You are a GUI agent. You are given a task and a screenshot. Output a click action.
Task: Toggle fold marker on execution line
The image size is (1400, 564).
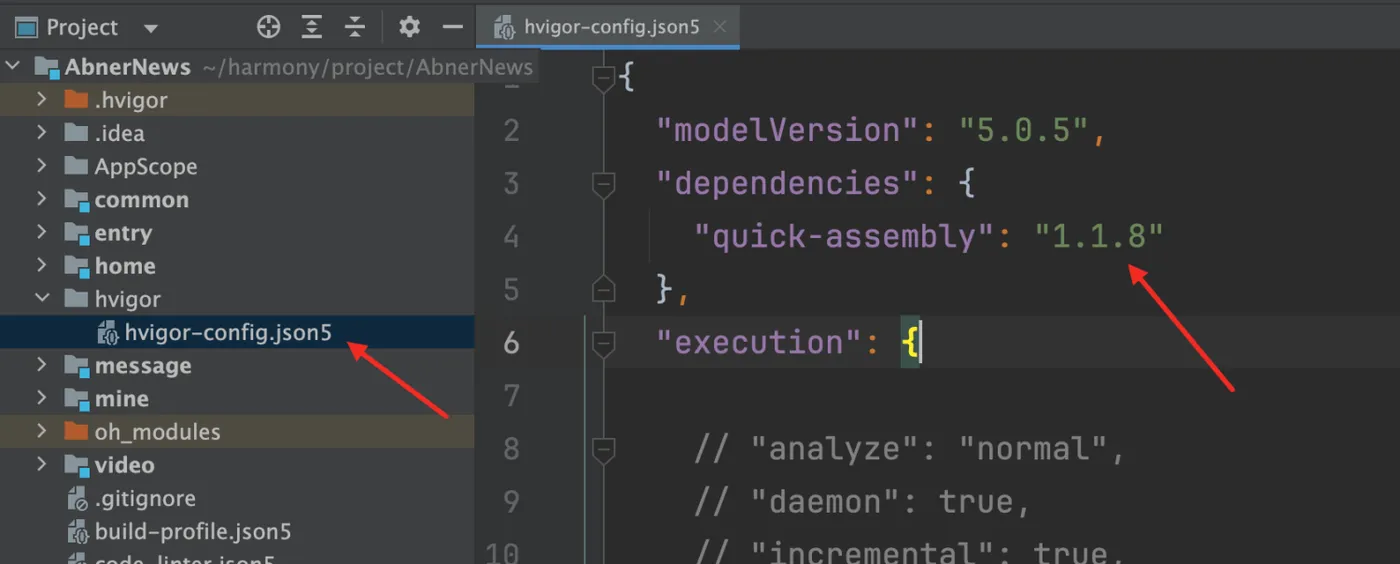(x=603, y=343)
